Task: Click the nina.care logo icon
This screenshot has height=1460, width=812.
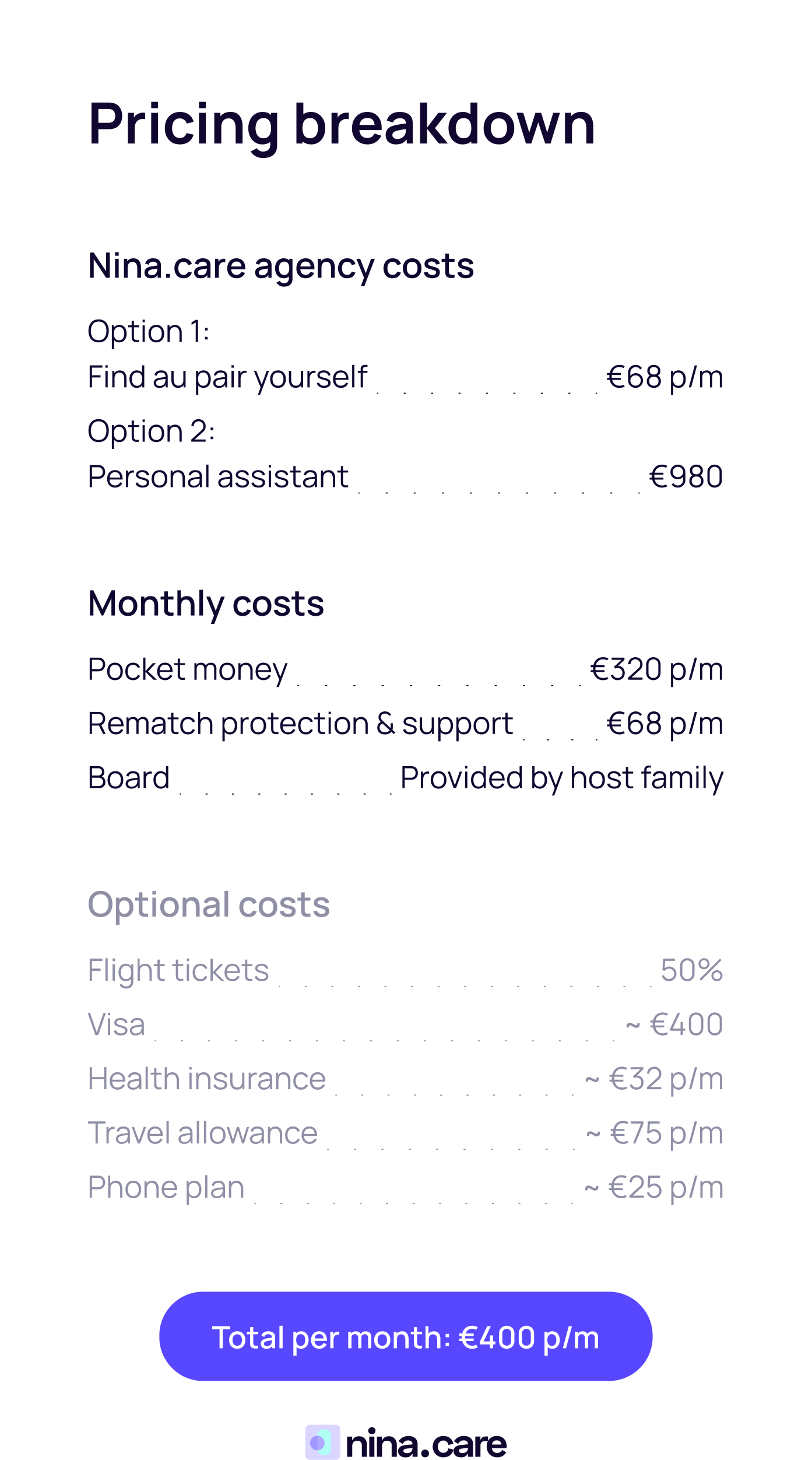Action: tap(322, 1443)
